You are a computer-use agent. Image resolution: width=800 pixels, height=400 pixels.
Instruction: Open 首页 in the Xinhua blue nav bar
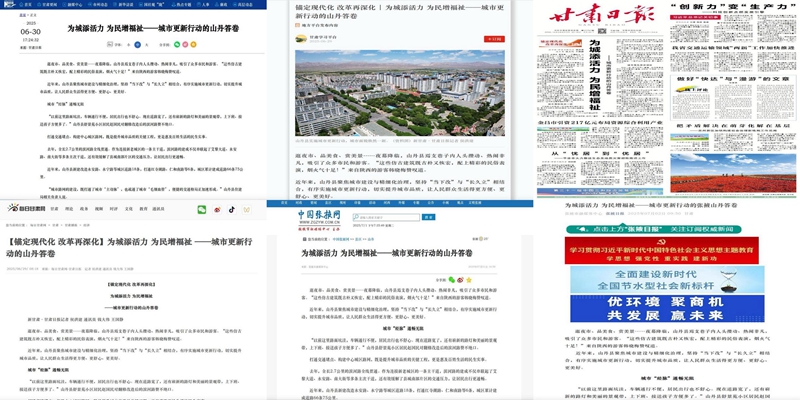click(x=28, y=4)
